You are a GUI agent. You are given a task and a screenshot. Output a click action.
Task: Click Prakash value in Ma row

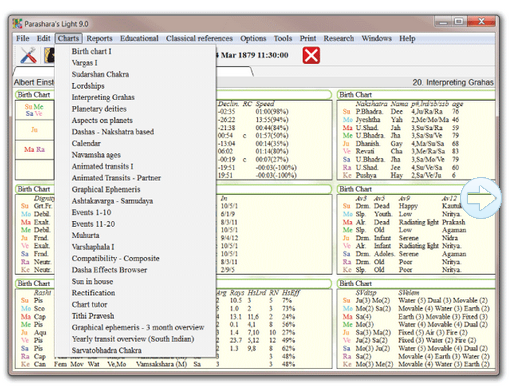[453, 222]
